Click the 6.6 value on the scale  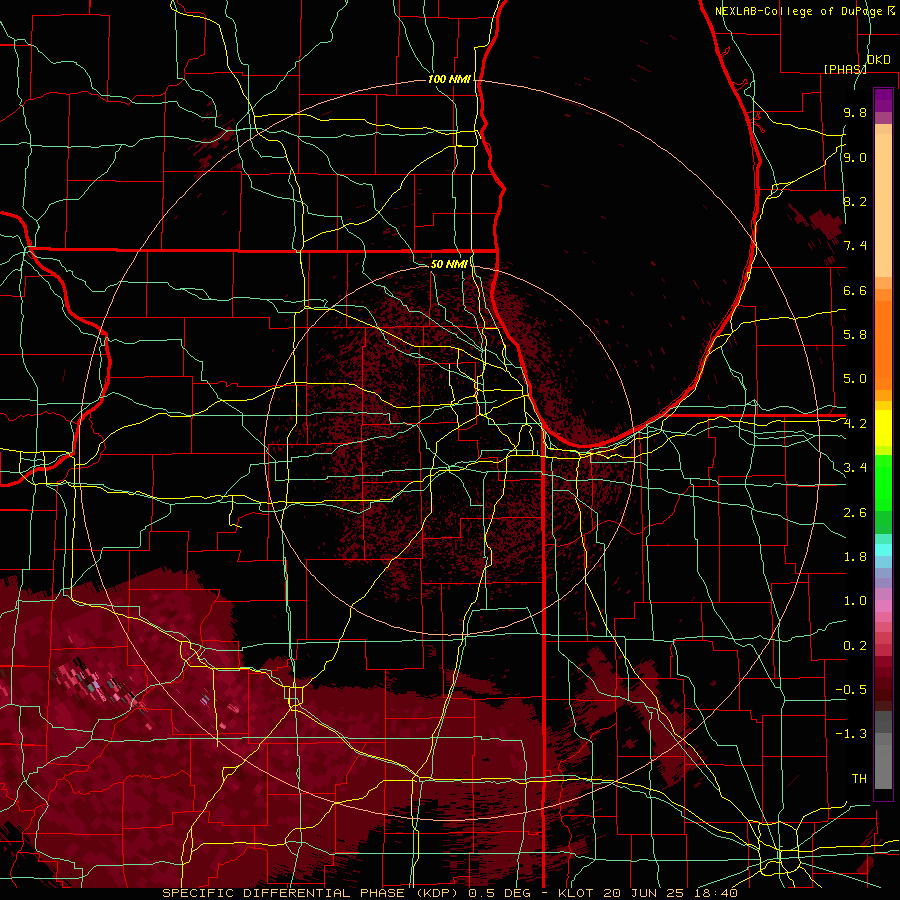pos(855,290)
